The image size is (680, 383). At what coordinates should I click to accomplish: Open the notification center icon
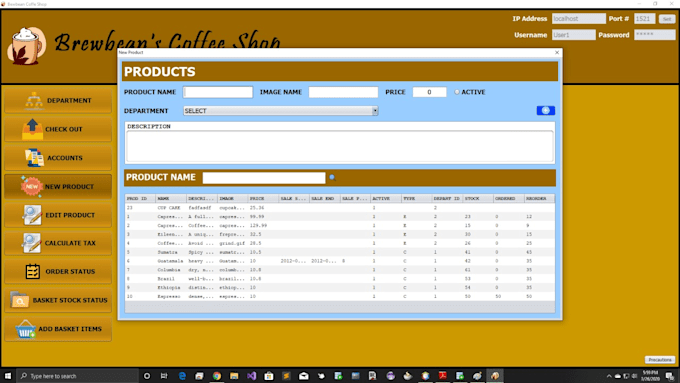pos(670,376)
